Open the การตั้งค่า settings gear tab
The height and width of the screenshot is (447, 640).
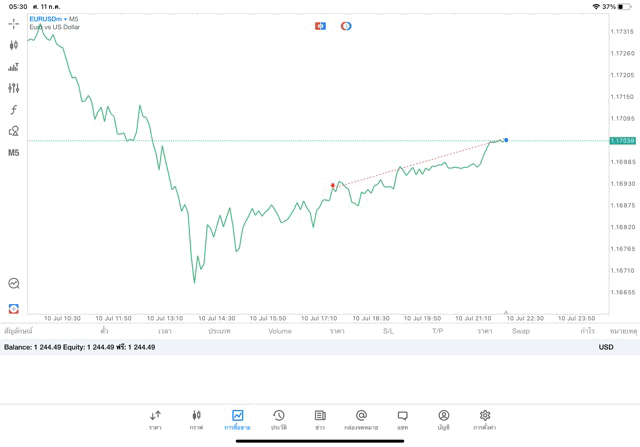[x=485, y=419]
